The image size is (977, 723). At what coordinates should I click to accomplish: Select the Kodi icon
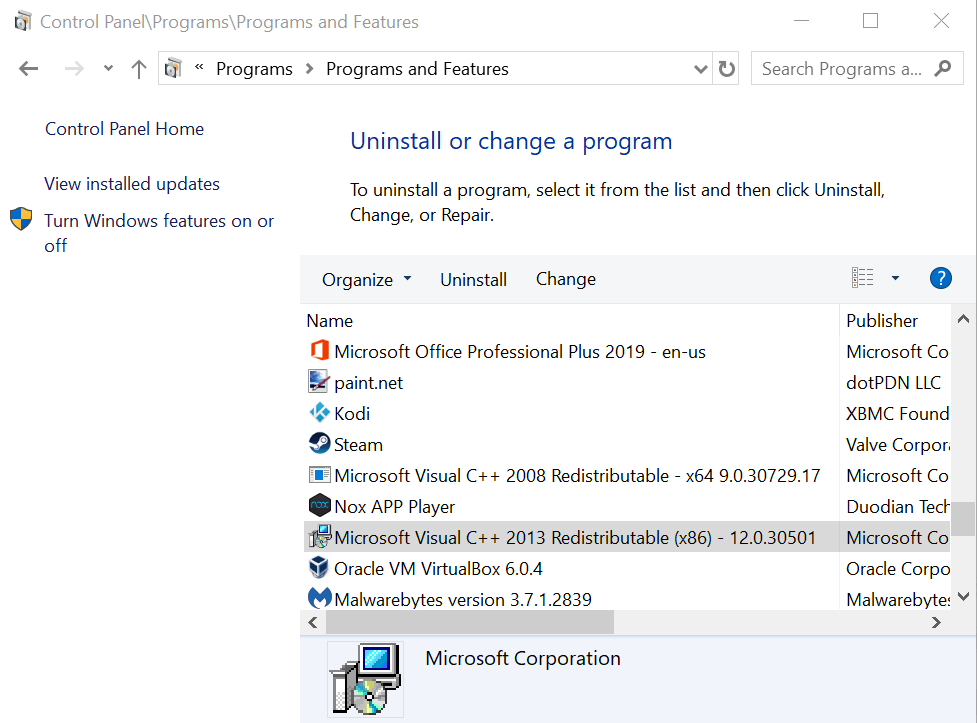pyautogui.click(x=320, y=413)
